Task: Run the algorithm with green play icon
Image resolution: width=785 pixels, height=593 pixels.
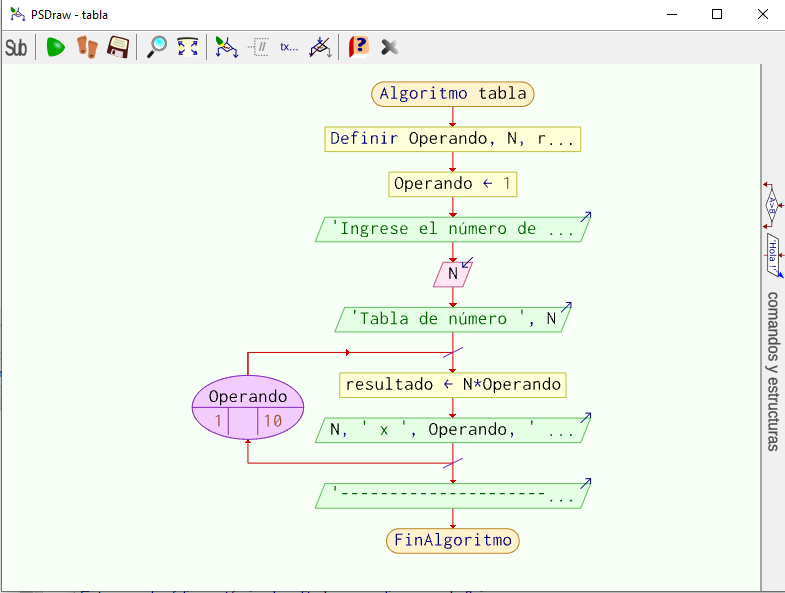Action: 56,48
